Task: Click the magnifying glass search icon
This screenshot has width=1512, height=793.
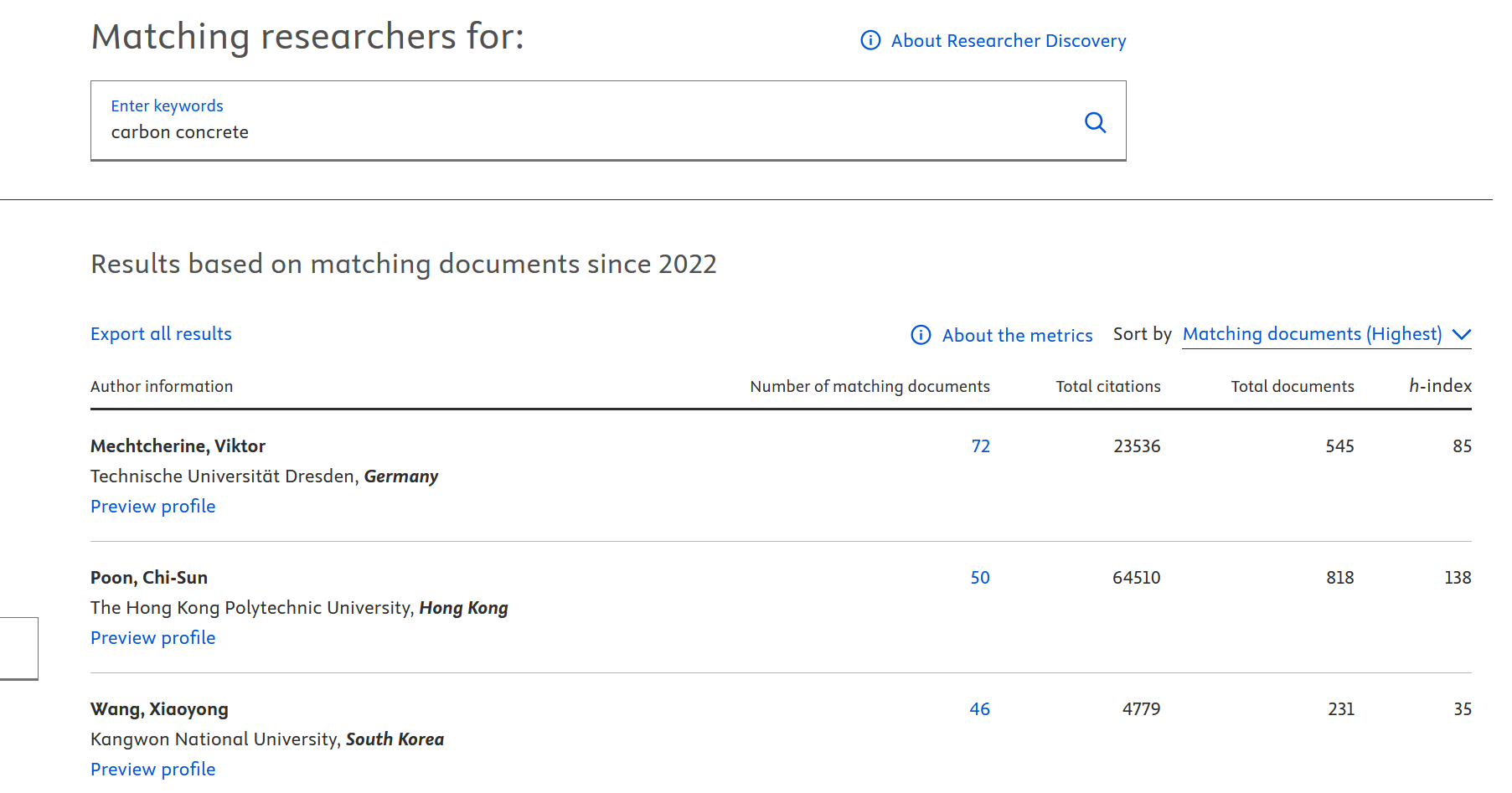Action: pos(1095,122)
